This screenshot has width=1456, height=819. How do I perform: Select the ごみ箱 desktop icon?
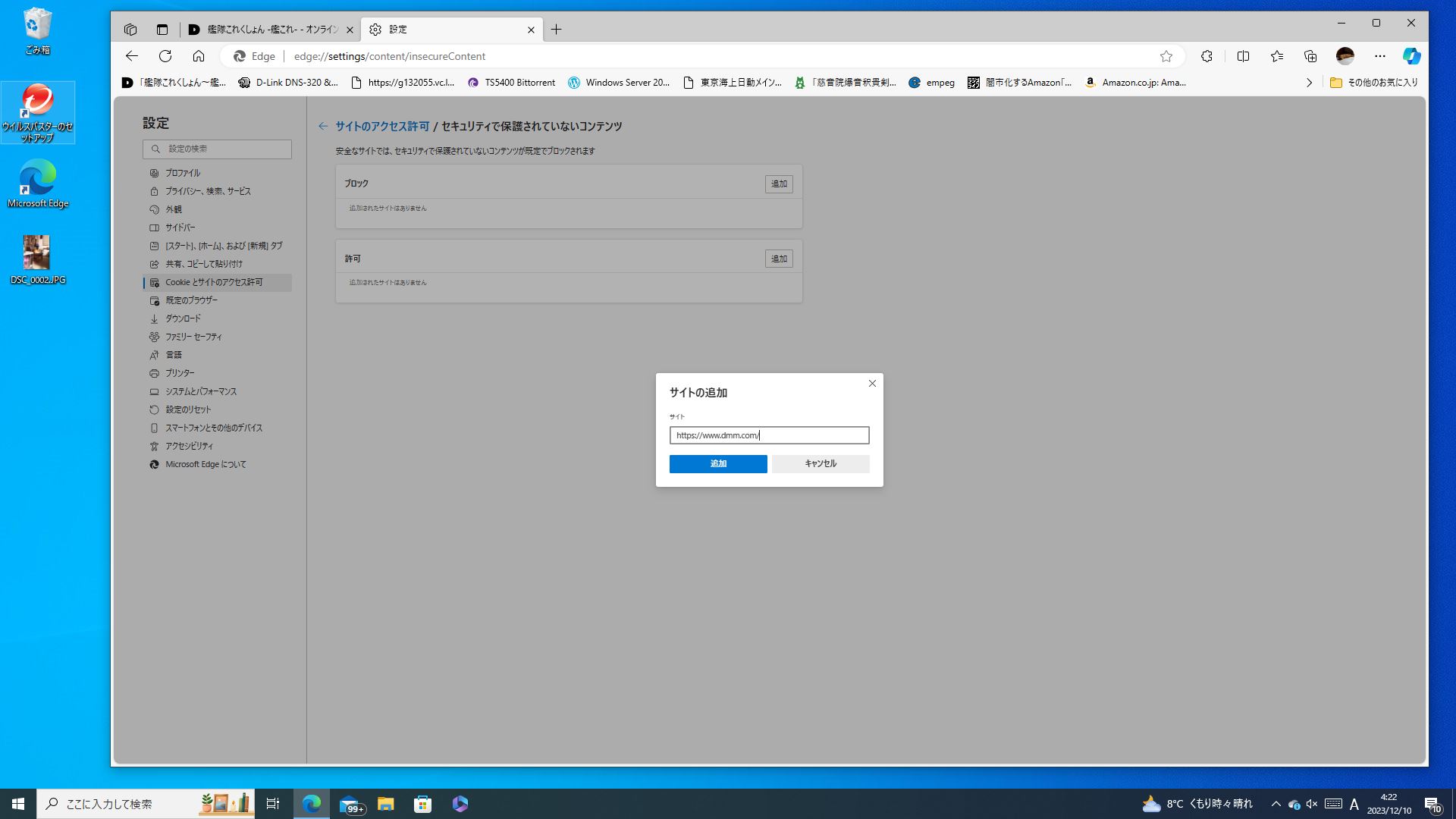tap(37, 31)
